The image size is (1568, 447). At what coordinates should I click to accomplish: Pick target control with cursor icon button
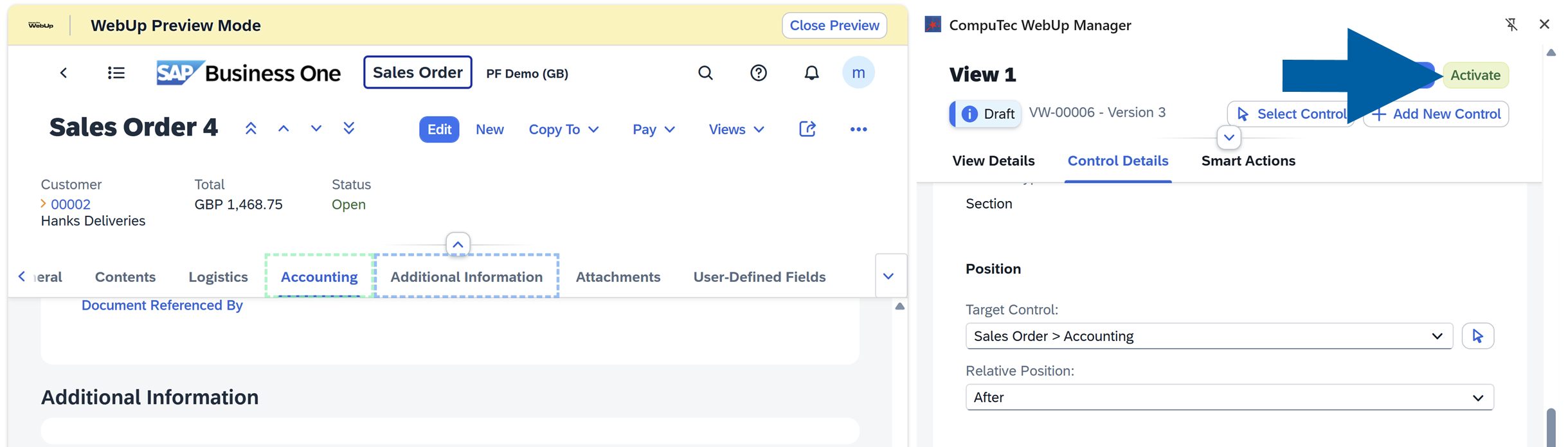(x=1477, y=336)
